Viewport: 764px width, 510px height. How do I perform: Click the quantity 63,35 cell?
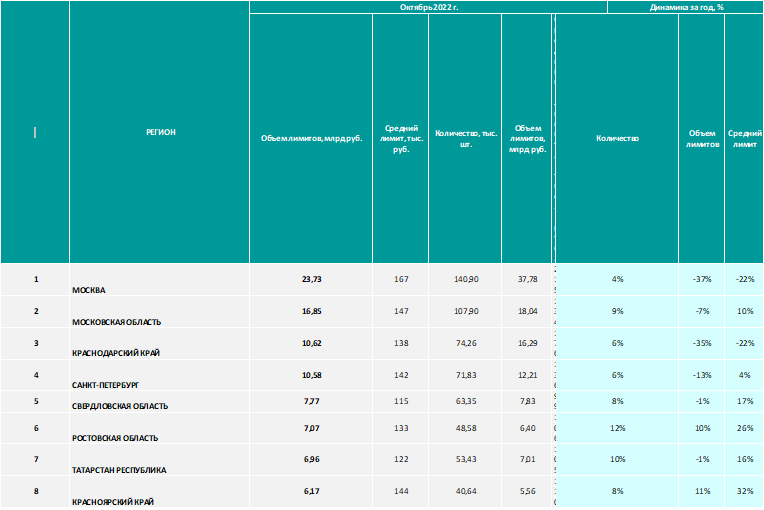[465, 402]
